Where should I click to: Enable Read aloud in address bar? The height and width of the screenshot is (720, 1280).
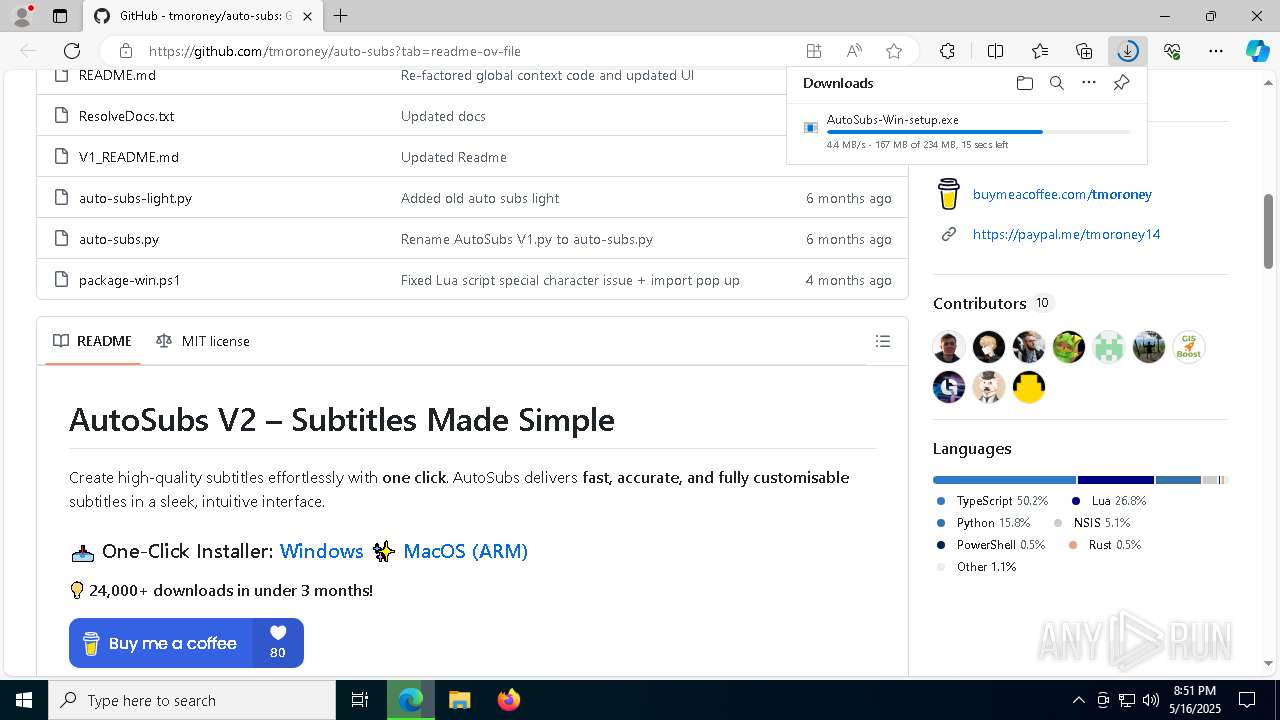854,51
